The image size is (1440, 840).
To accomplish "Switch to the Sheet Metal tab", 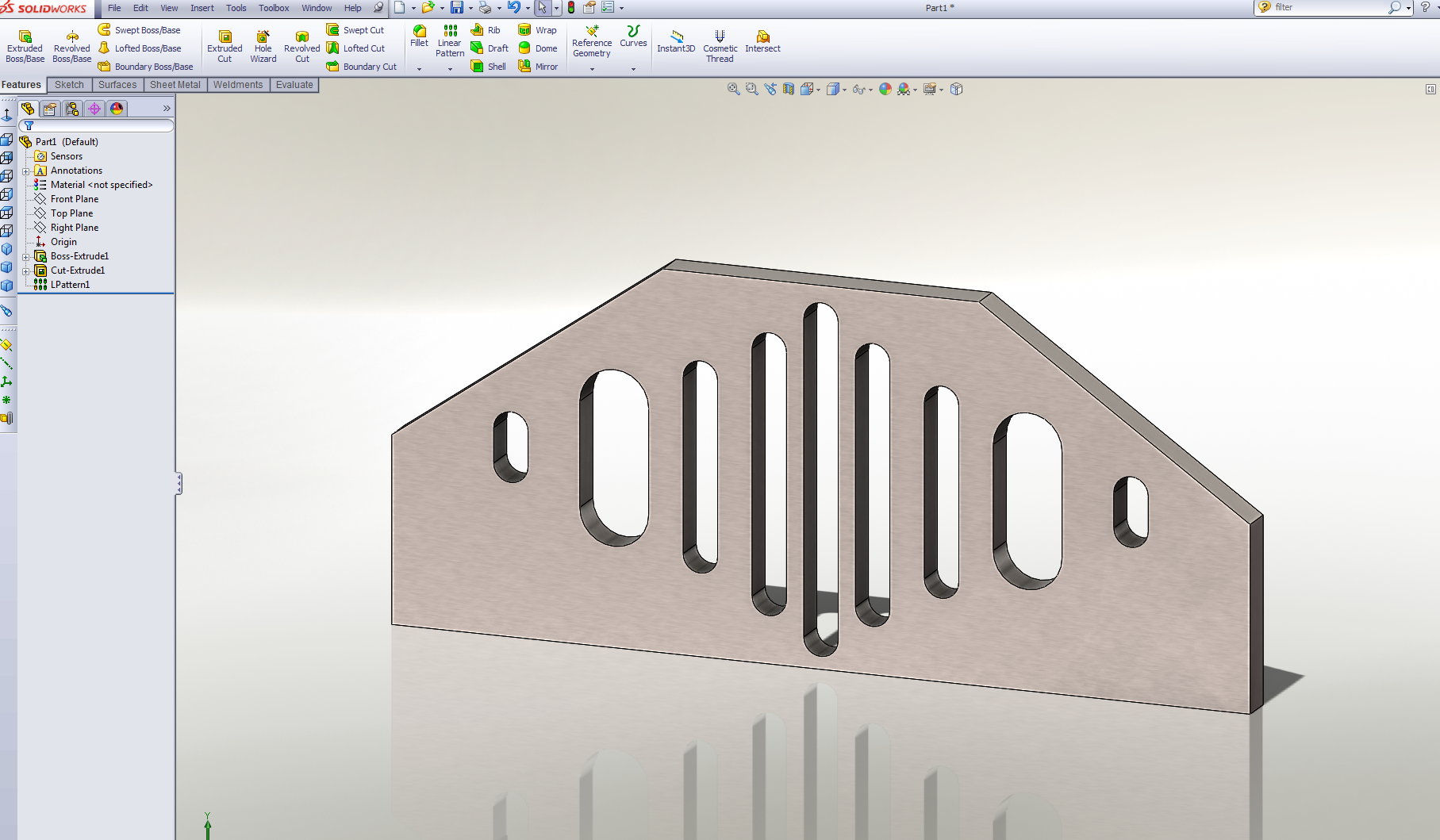I will [x=175, y=85].
